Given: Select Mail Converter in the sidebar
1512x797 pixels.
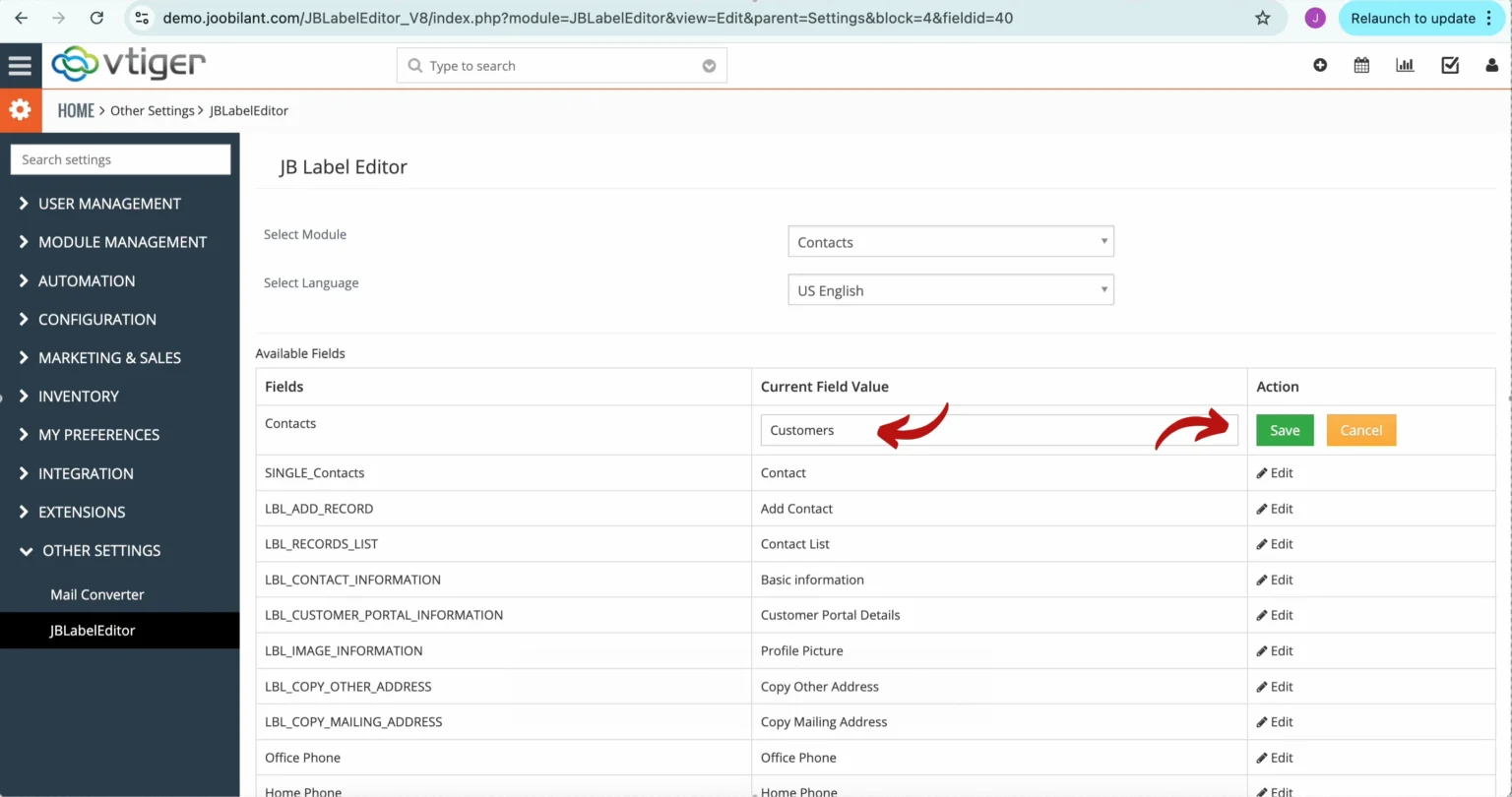Looking at the screenshot, I should click(x=96, y=594).
